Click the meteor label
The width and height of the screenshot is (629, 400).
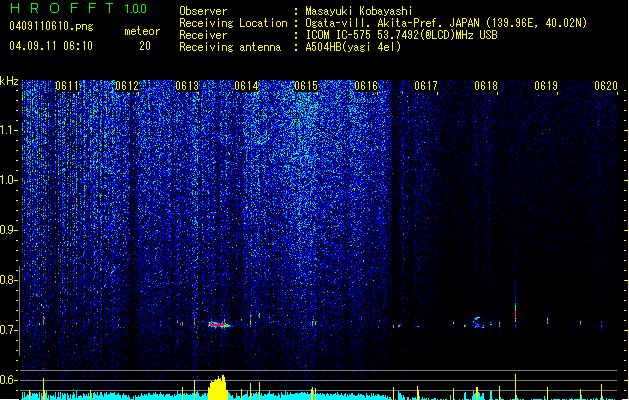142,31
